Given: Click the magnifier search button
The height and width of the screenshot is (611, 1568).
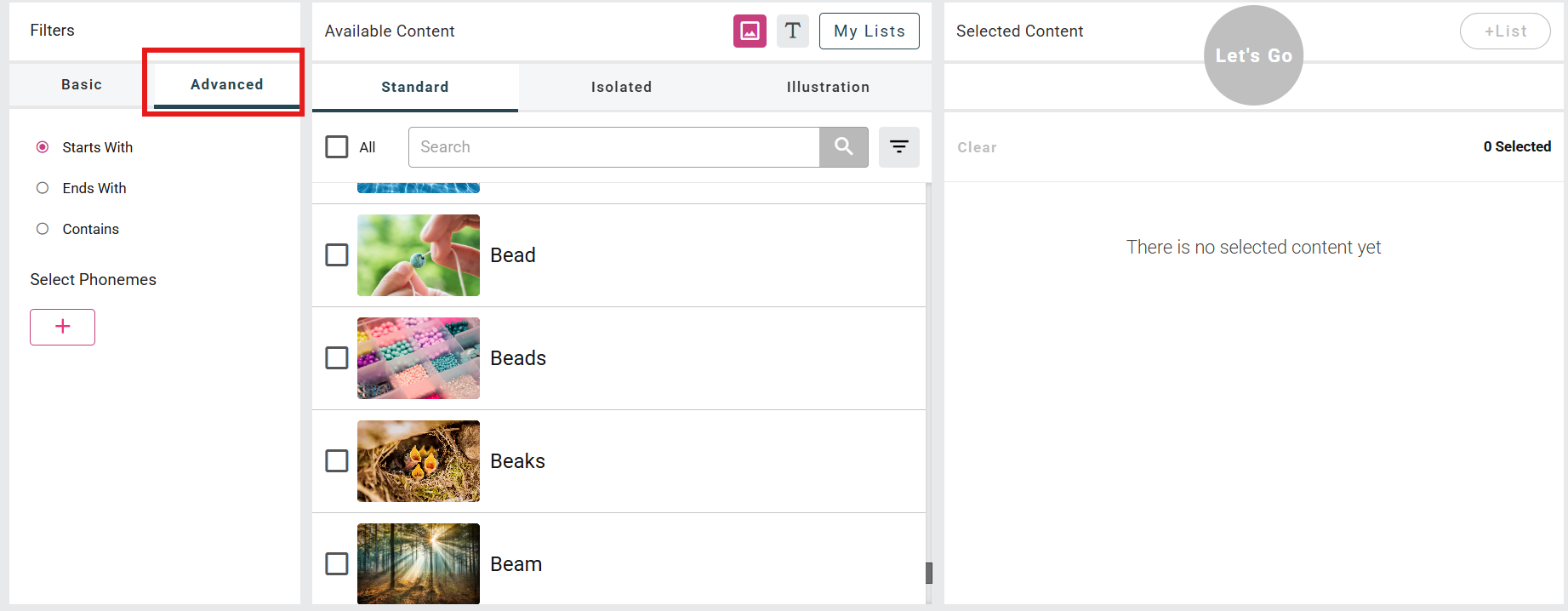Looking at the screenshot, I should tap(843, 147).
